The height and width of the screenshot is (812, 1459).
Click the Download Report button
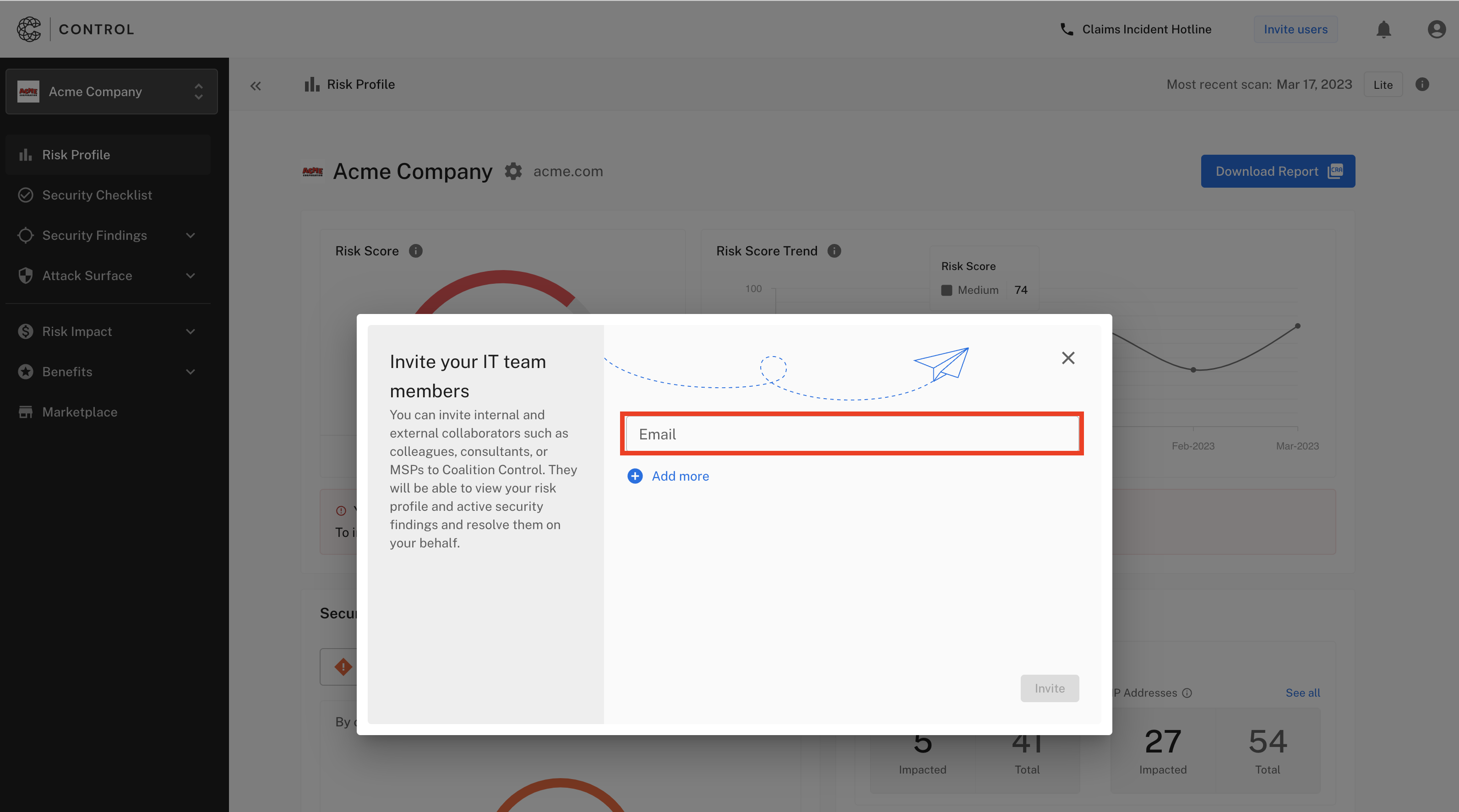(x=1278, y=171)
